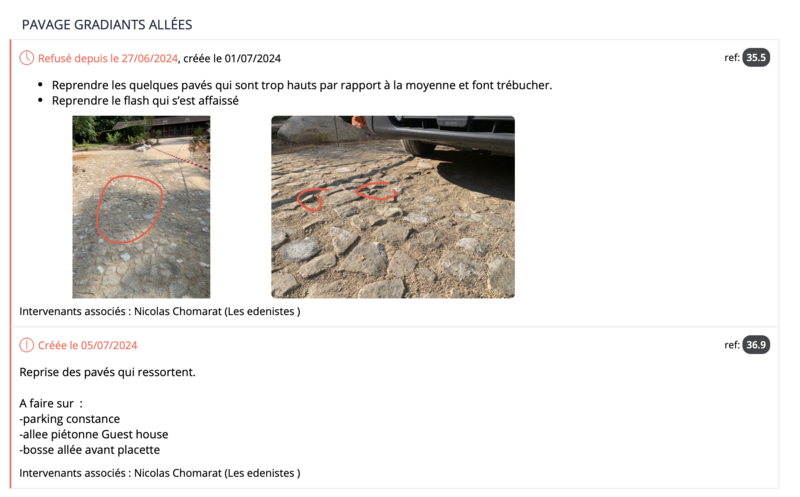Click the créée le 01/07/2024 date text
Image resolution: width=800 pixels, height=497 pixels.
click(x=232, y=59)
